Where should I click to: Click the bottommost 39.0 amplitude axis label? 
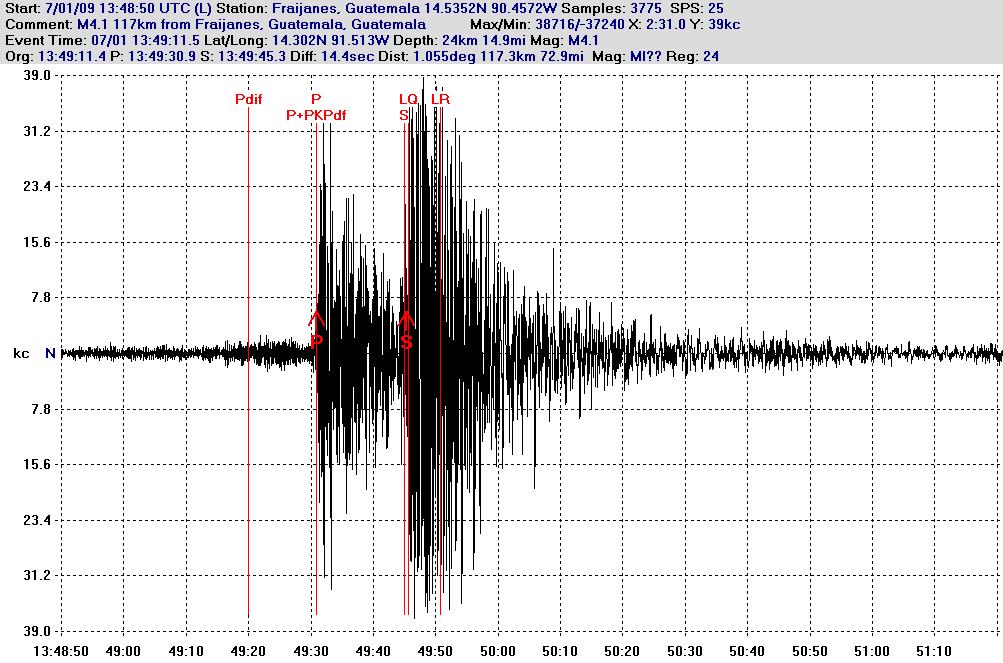[x=37, y=631]
